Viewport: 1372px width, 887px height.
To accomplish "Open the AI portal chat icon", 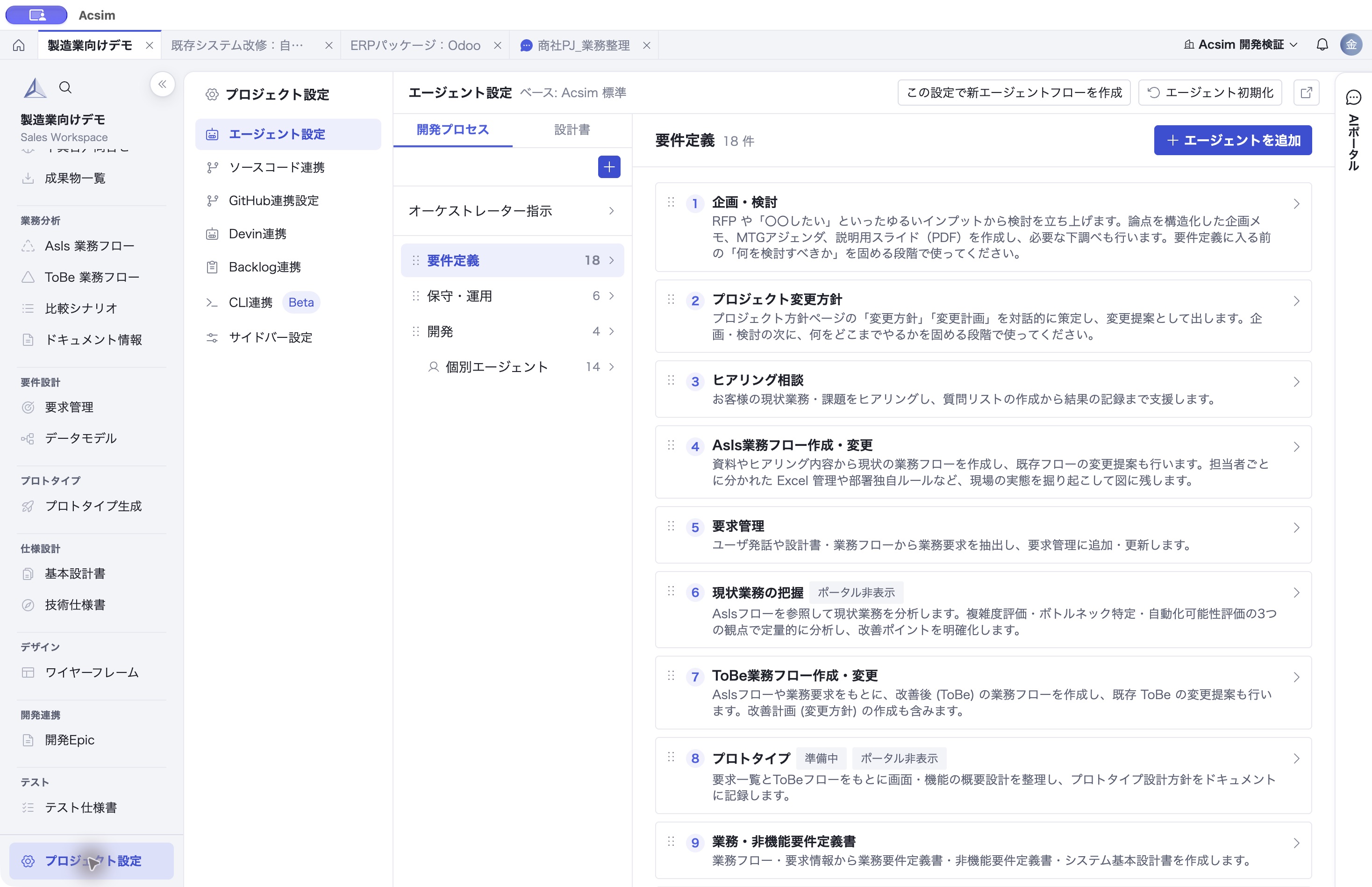I will (1353, 97).
